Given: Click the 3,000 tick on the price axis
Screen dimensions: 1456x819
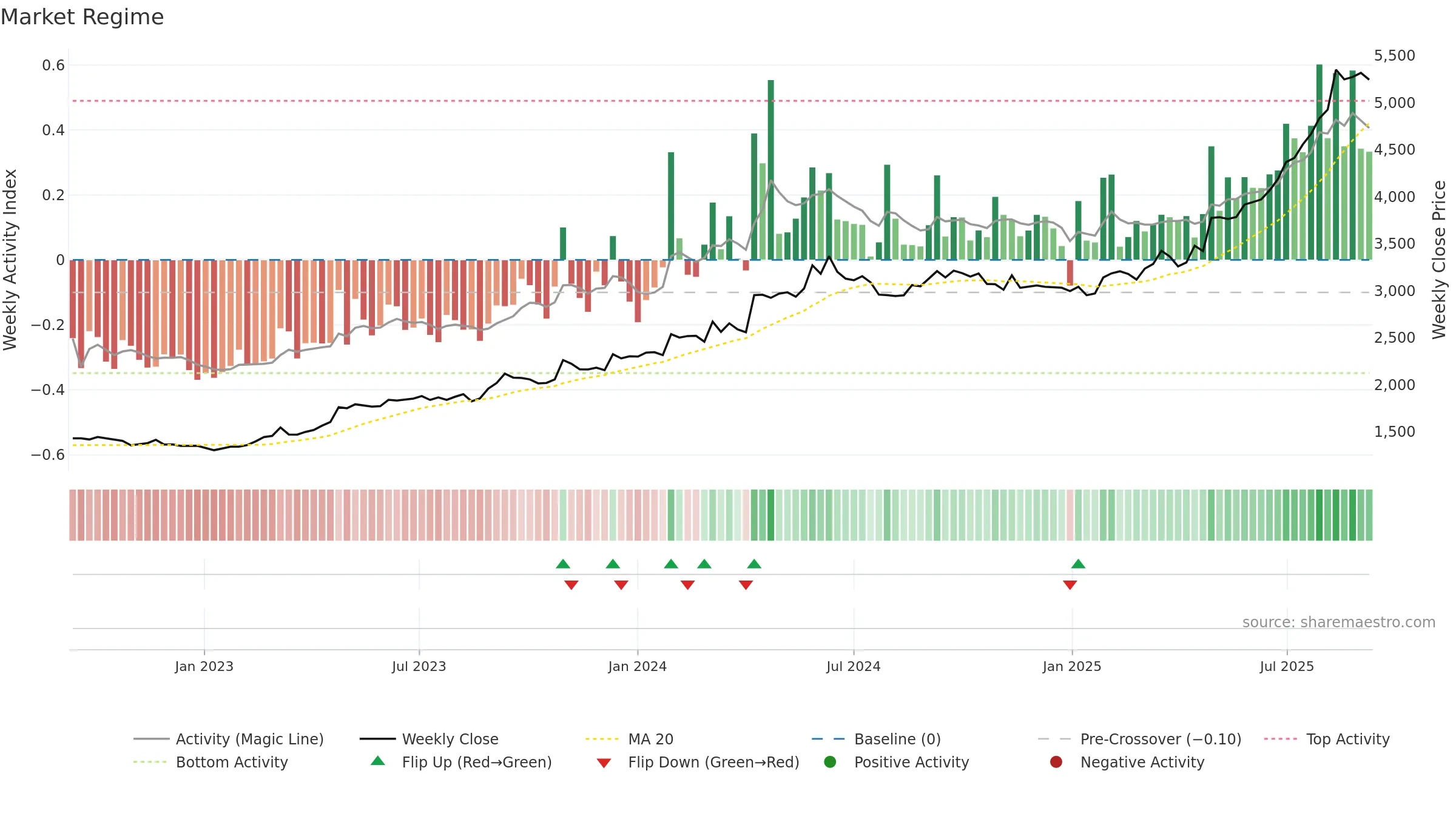Looking at the screenshot, I should [1395, 291].
